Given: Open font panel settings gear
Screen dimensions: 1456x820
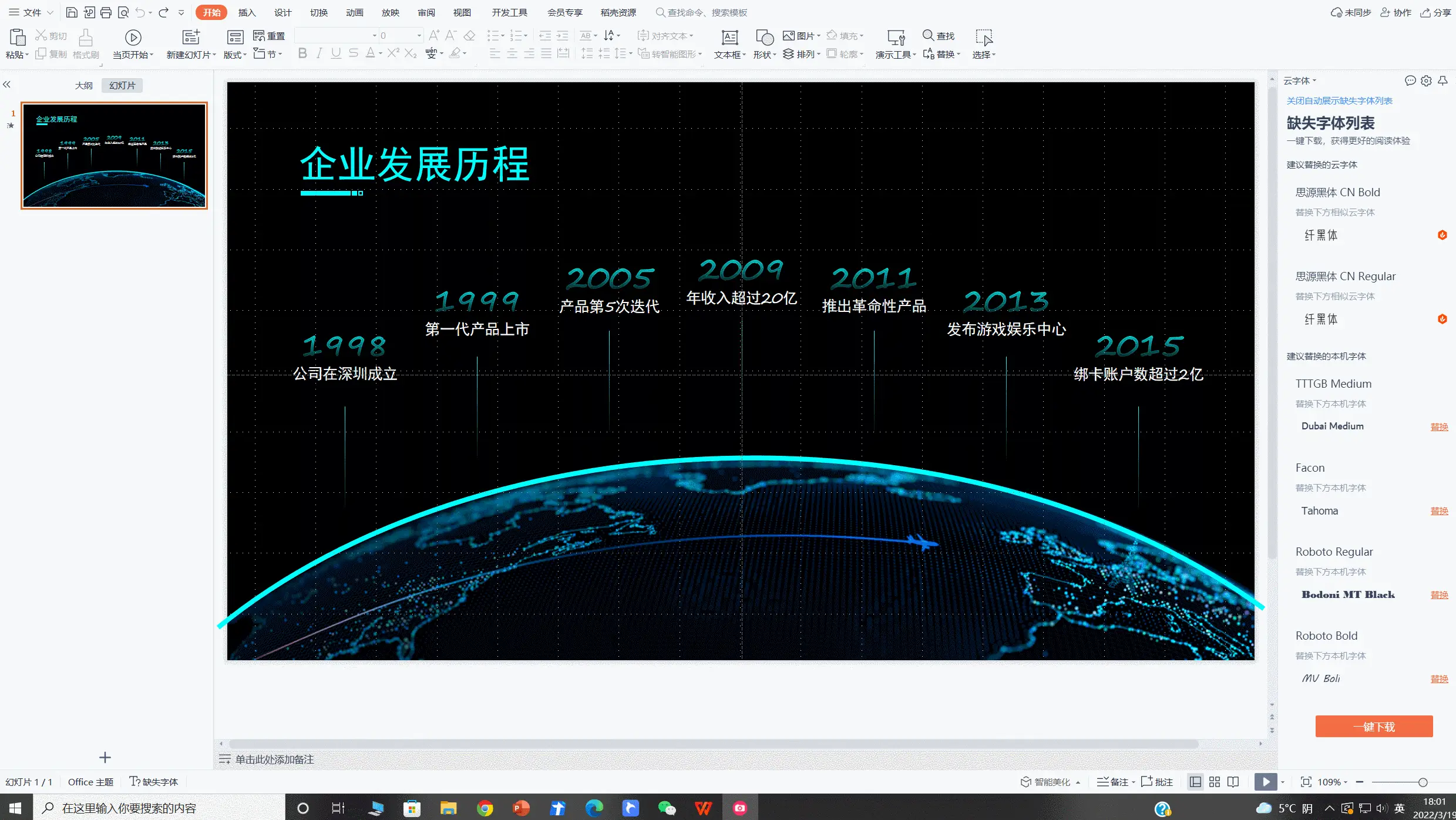Looking at the screenshot, I should [x=1426, y=80].
